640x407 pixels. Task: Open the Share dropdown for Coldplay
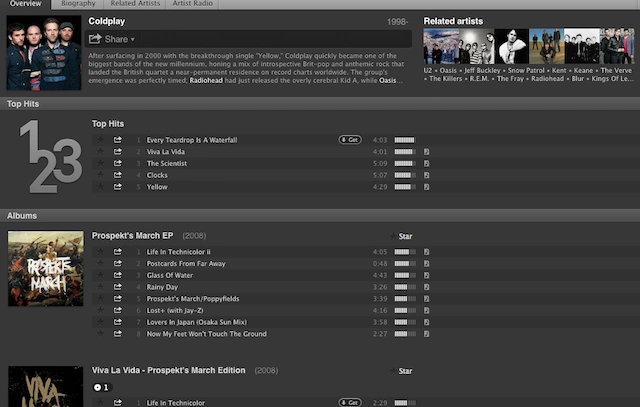[112, 39]
